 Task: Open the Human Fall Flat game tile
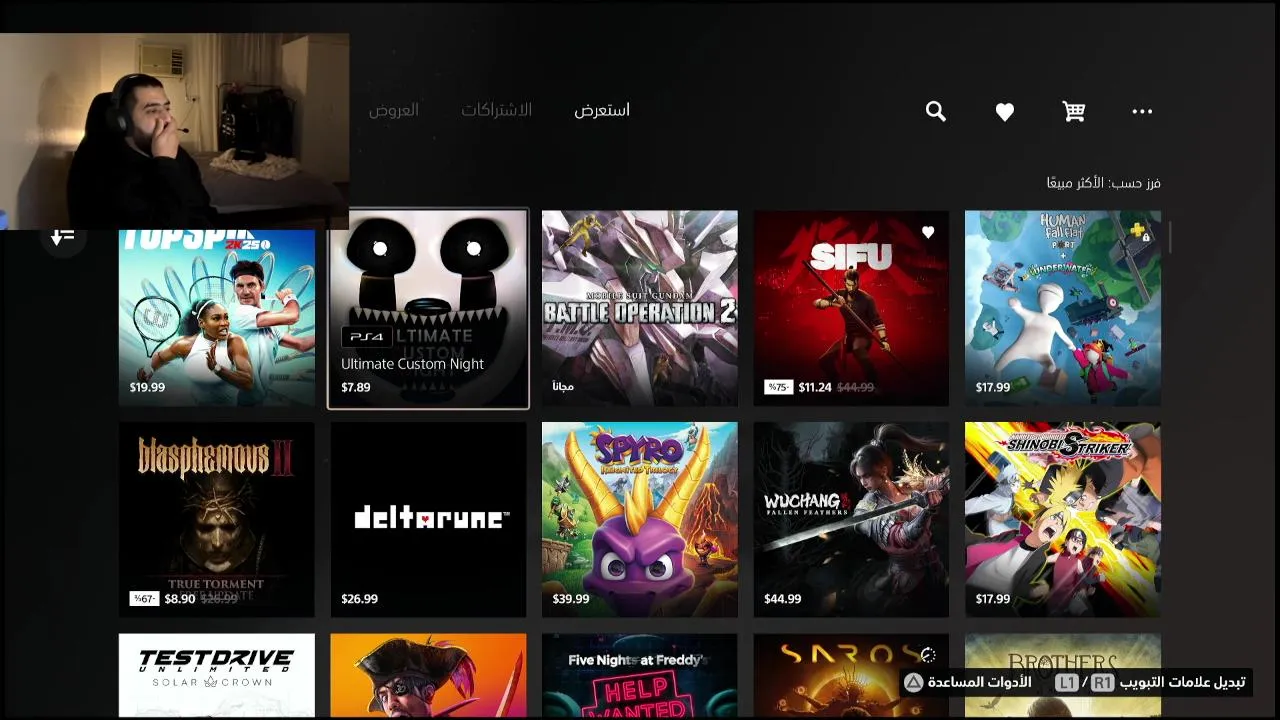coord(1063,308)
